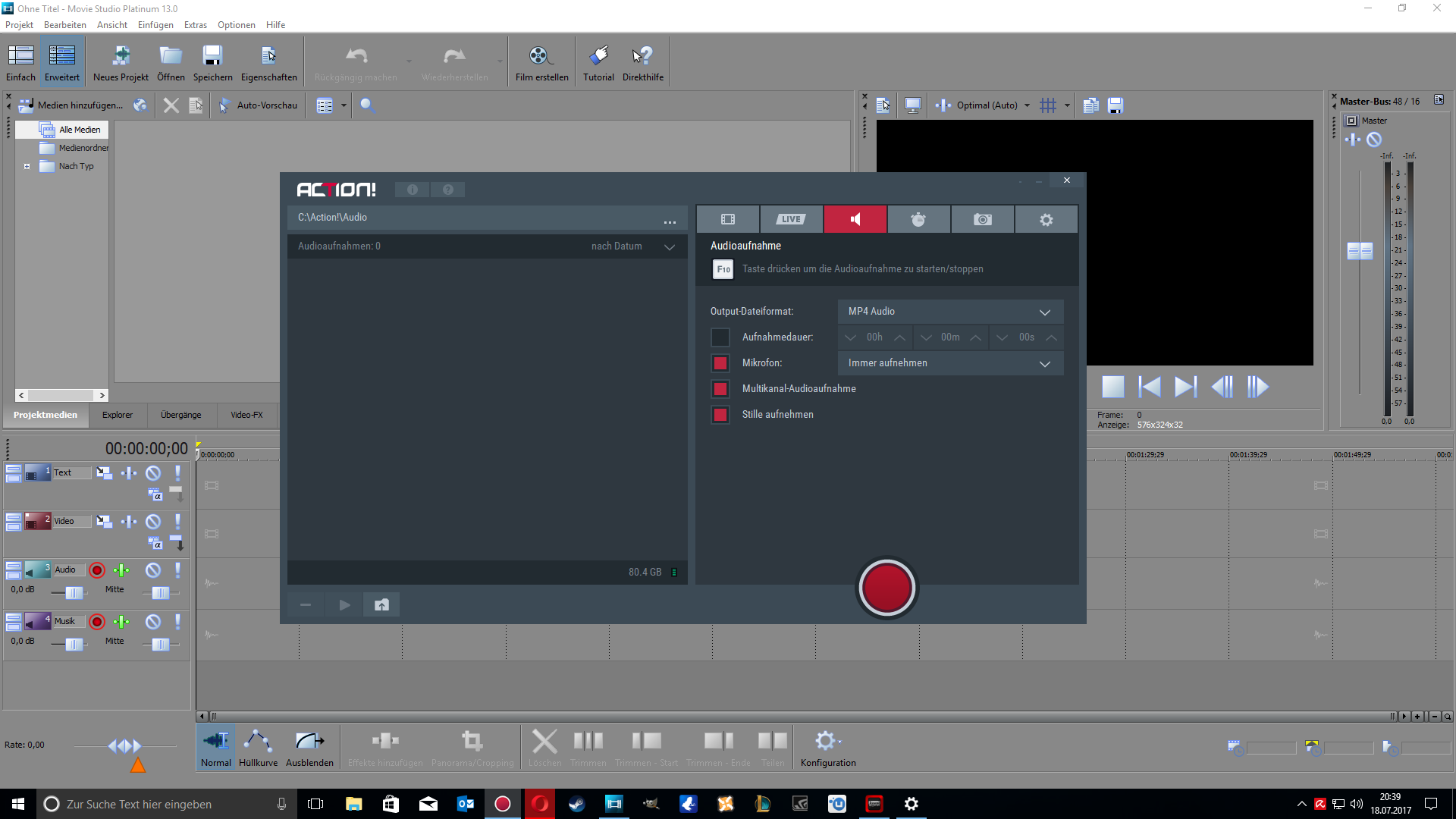
Task: Select the Erweitert layout icon
Action: pos(62,62)
